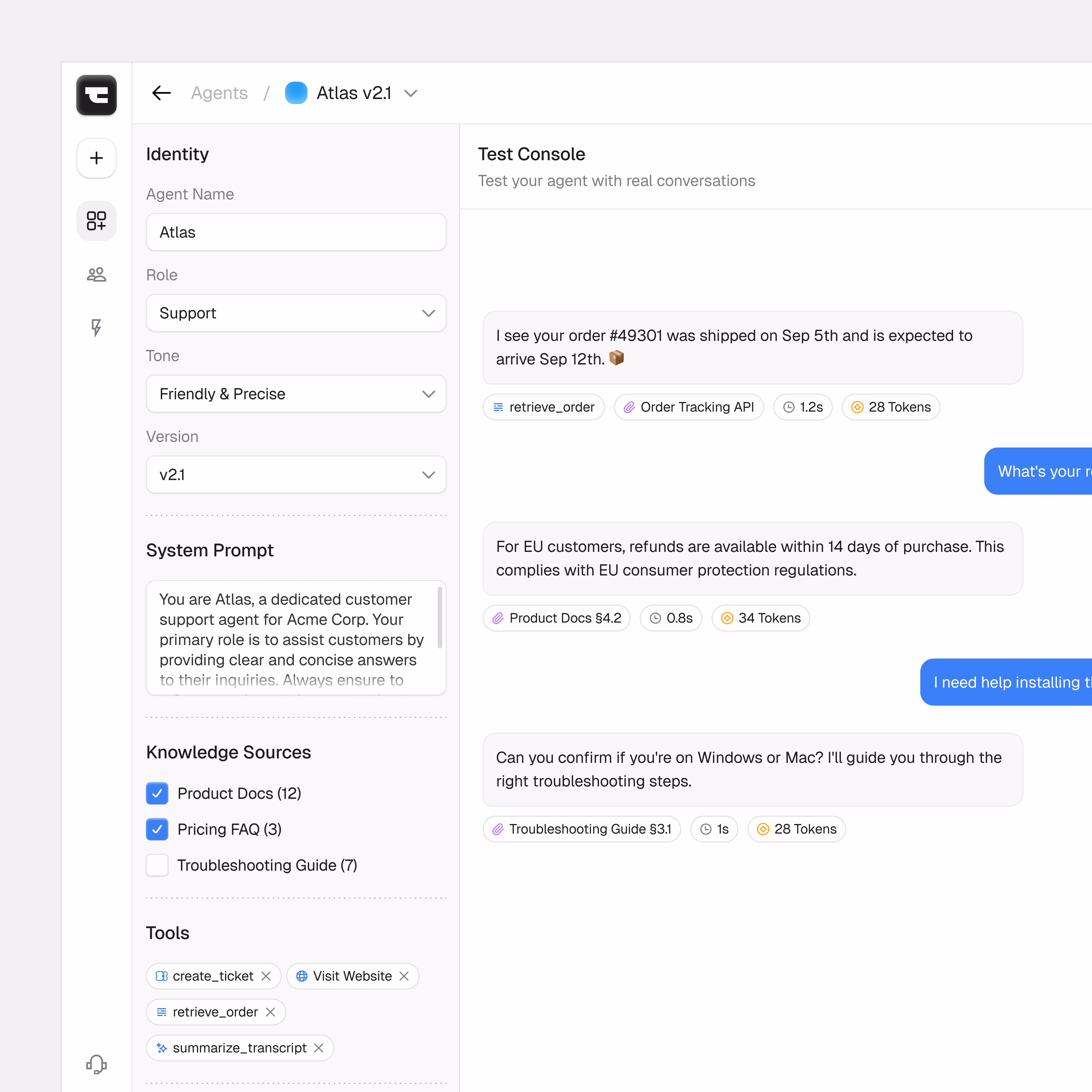
Task: Click the Product Docs (12) label
Action: pyautogui.click(x=239, y=793)
